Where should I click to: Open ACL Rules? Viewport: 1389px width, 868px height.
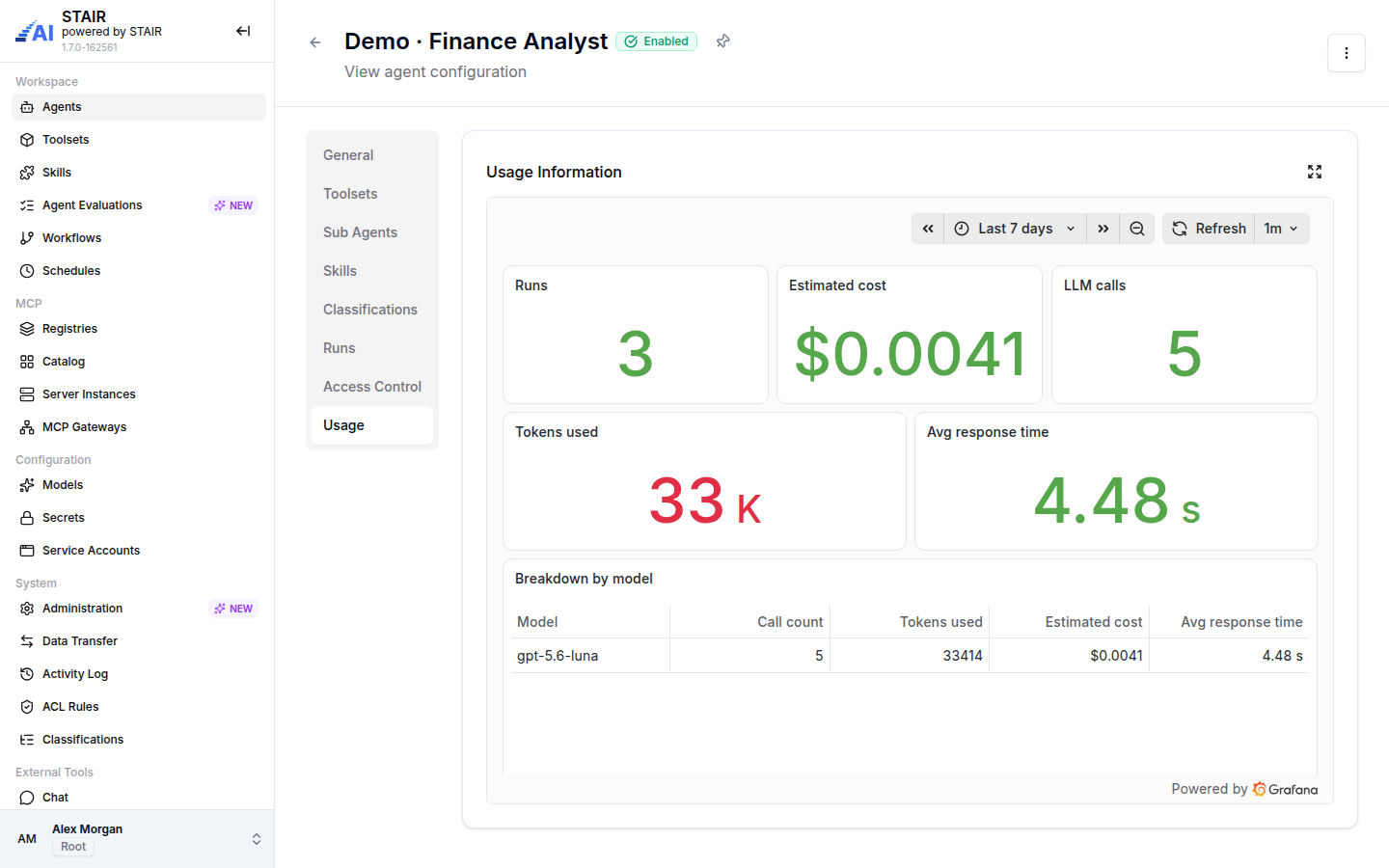tap(139, 707)
